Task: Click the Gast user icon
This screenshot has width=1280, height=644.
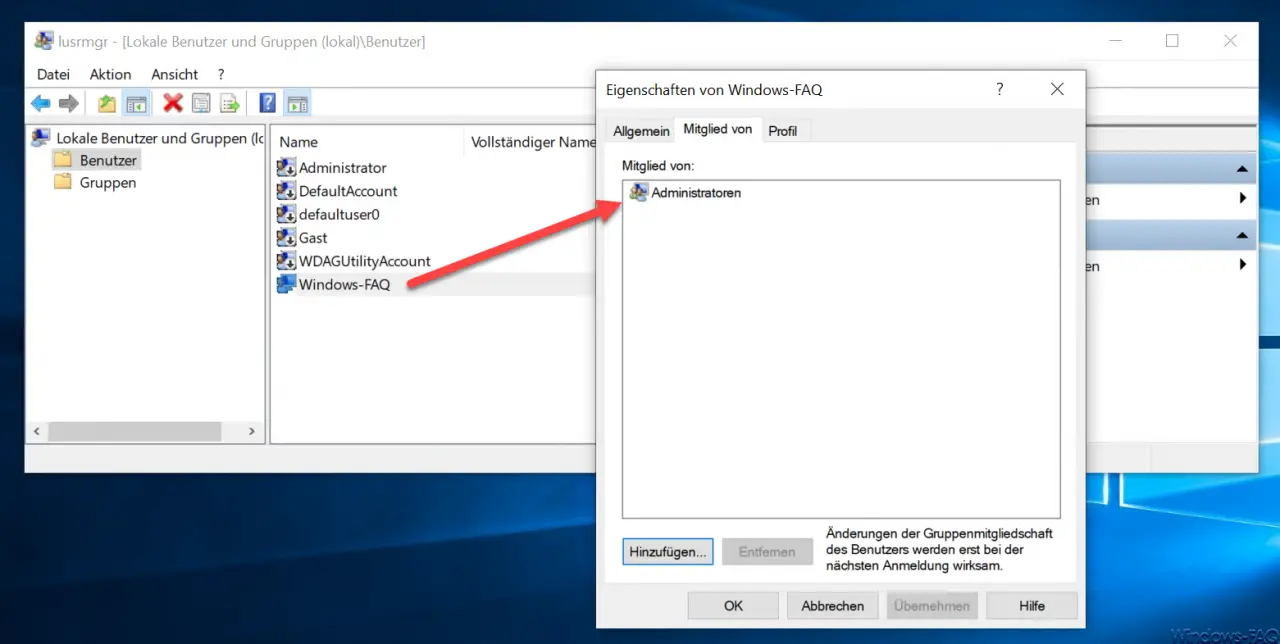Action: click(x=286, y=238)
